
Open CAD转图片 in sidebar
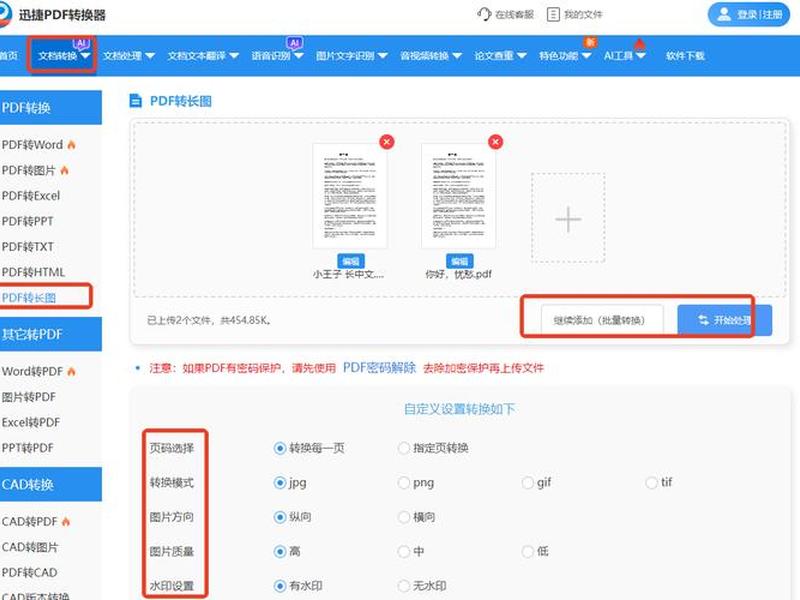pos(30,547)
